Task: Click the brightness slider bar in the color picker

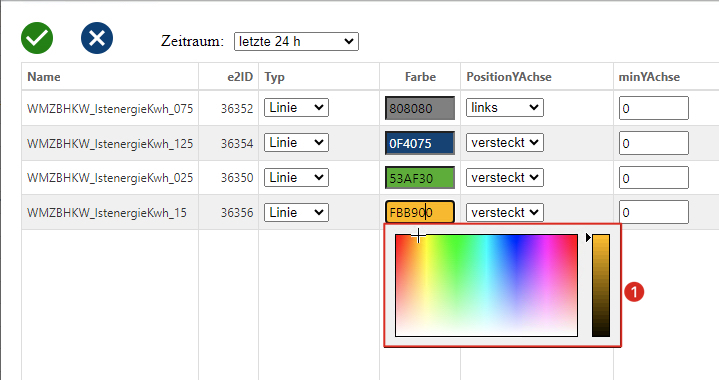Action: [601, 285]
